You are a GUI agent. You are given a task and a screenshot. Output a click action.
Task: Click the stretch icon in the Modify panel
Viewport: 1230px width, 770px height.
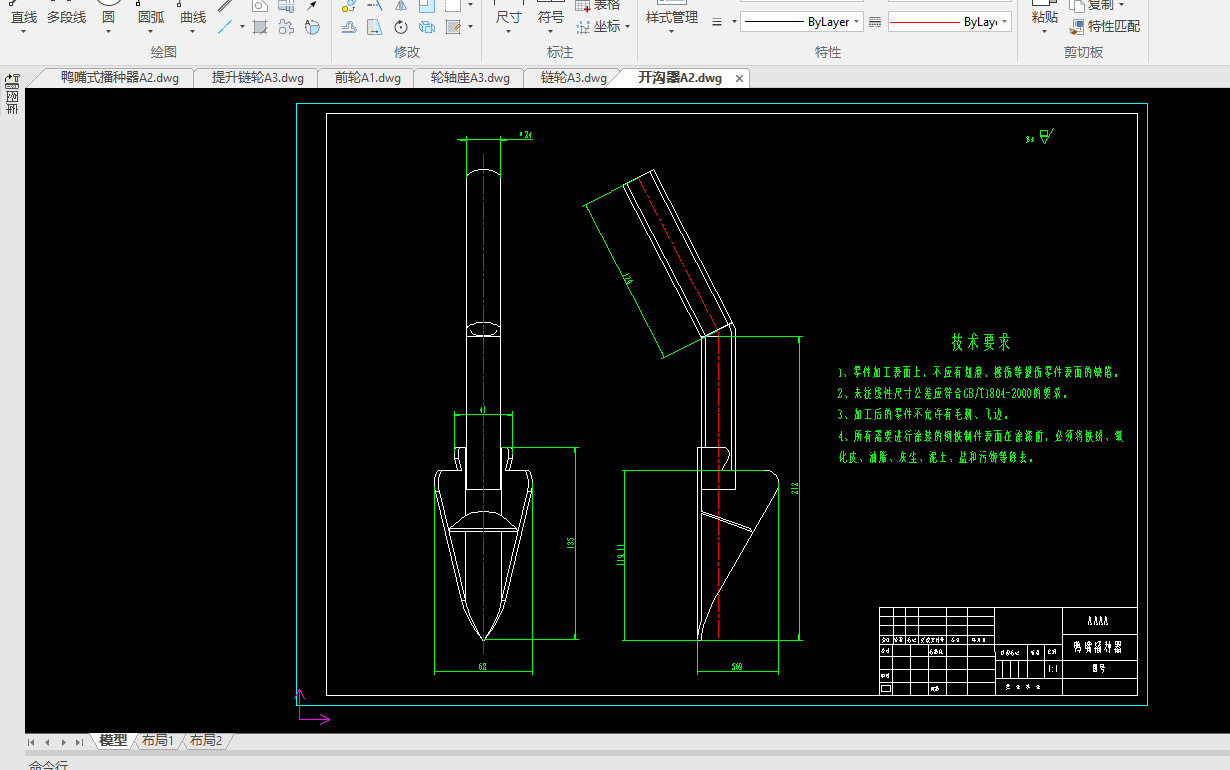coord(375,27)
